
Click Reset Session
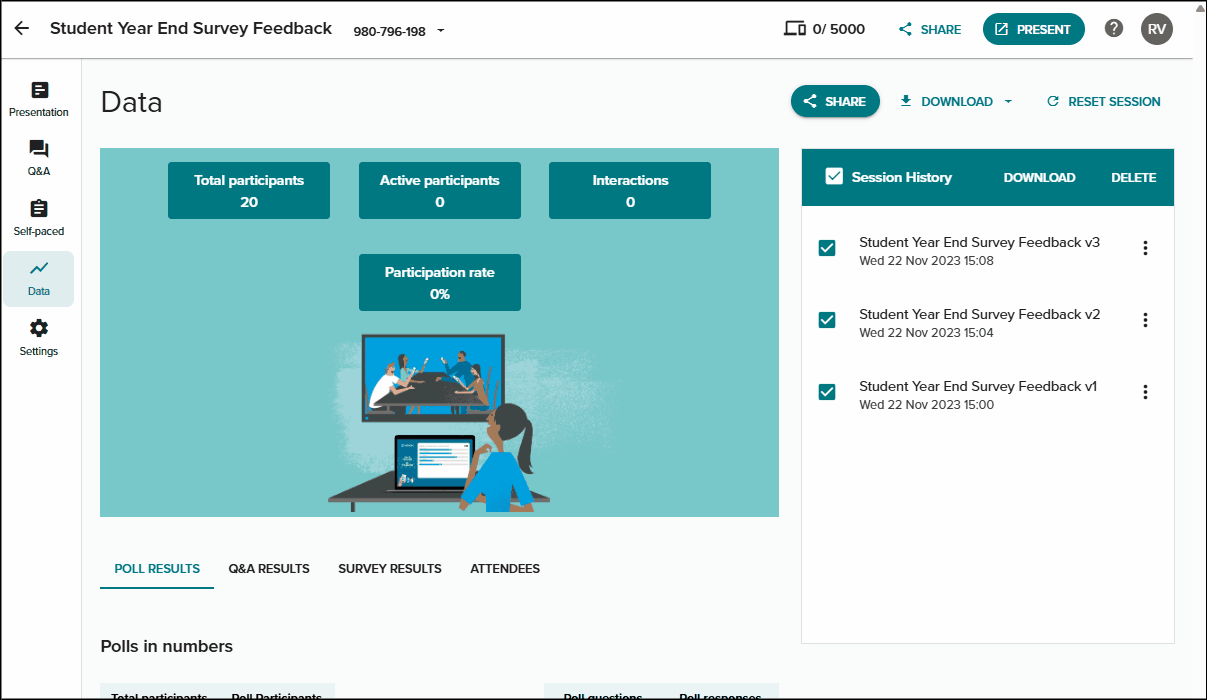(x=1103, y=101)
